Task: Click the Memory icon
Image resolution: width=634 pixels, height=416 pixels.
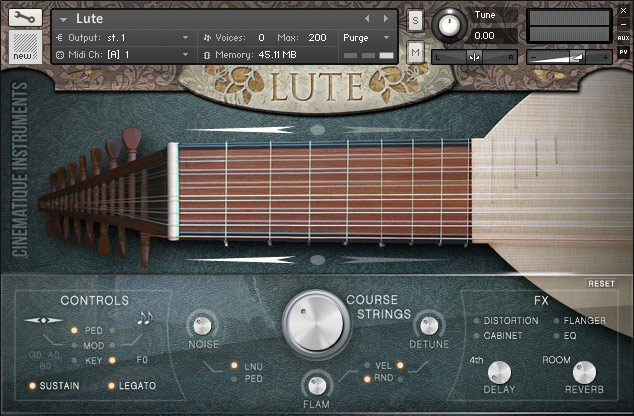Action: 207,55
